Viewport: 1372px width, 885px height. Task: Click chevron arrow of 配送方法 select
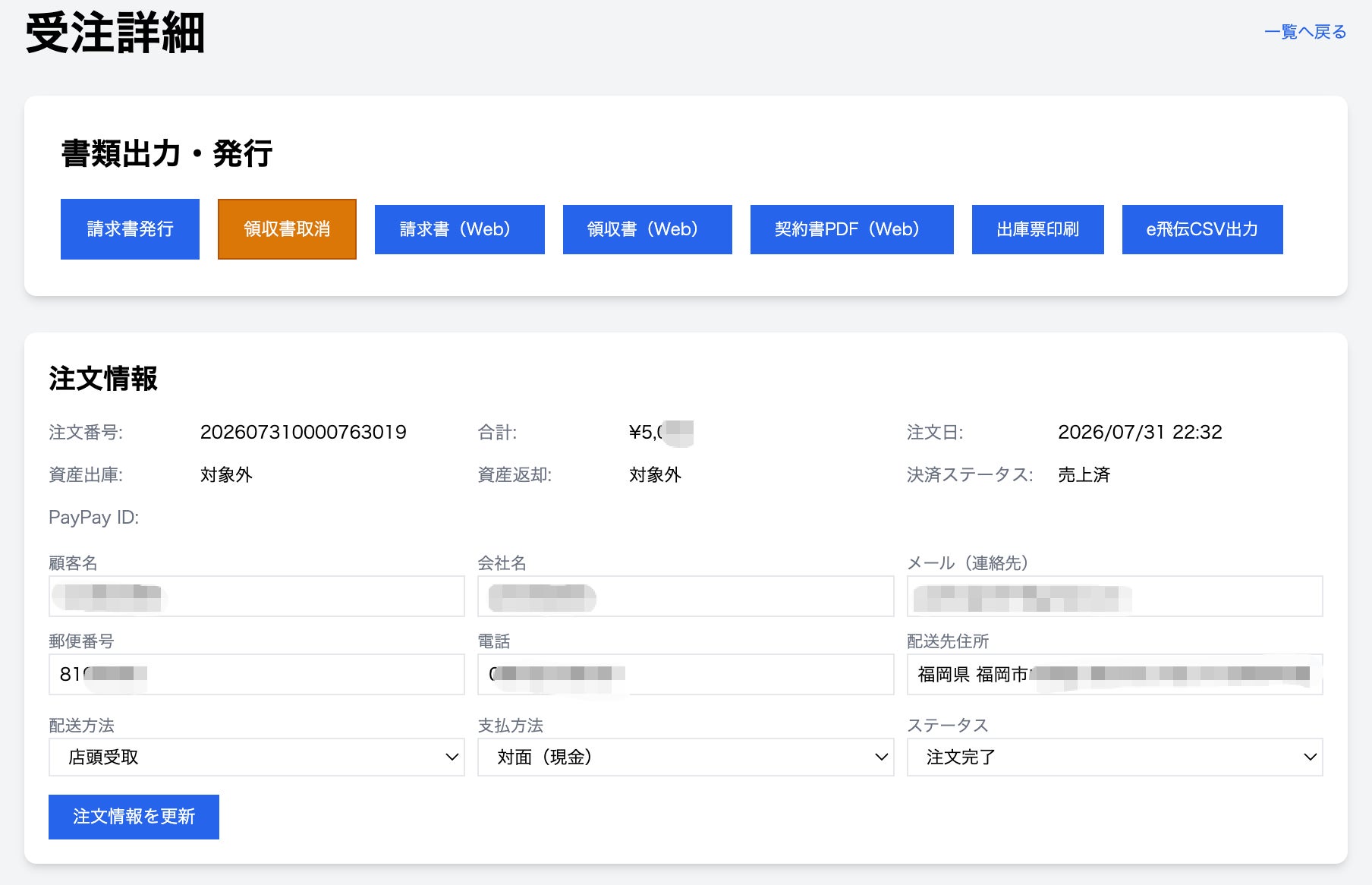(x=452, y=757)
